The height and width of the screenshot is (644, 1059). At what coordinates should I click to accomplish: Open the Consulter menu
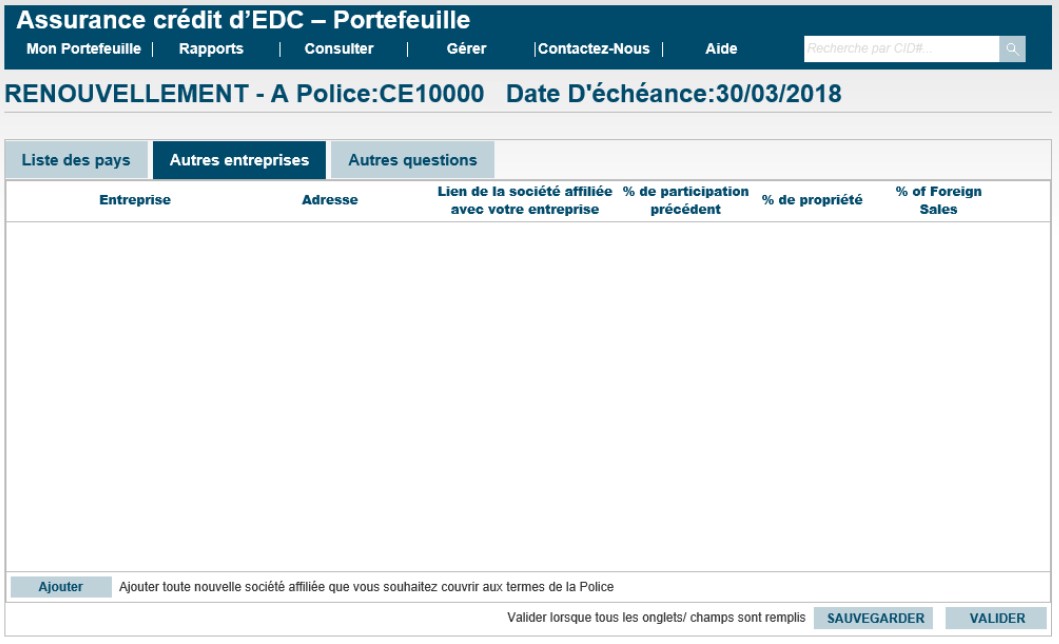[x=339, y=49]
